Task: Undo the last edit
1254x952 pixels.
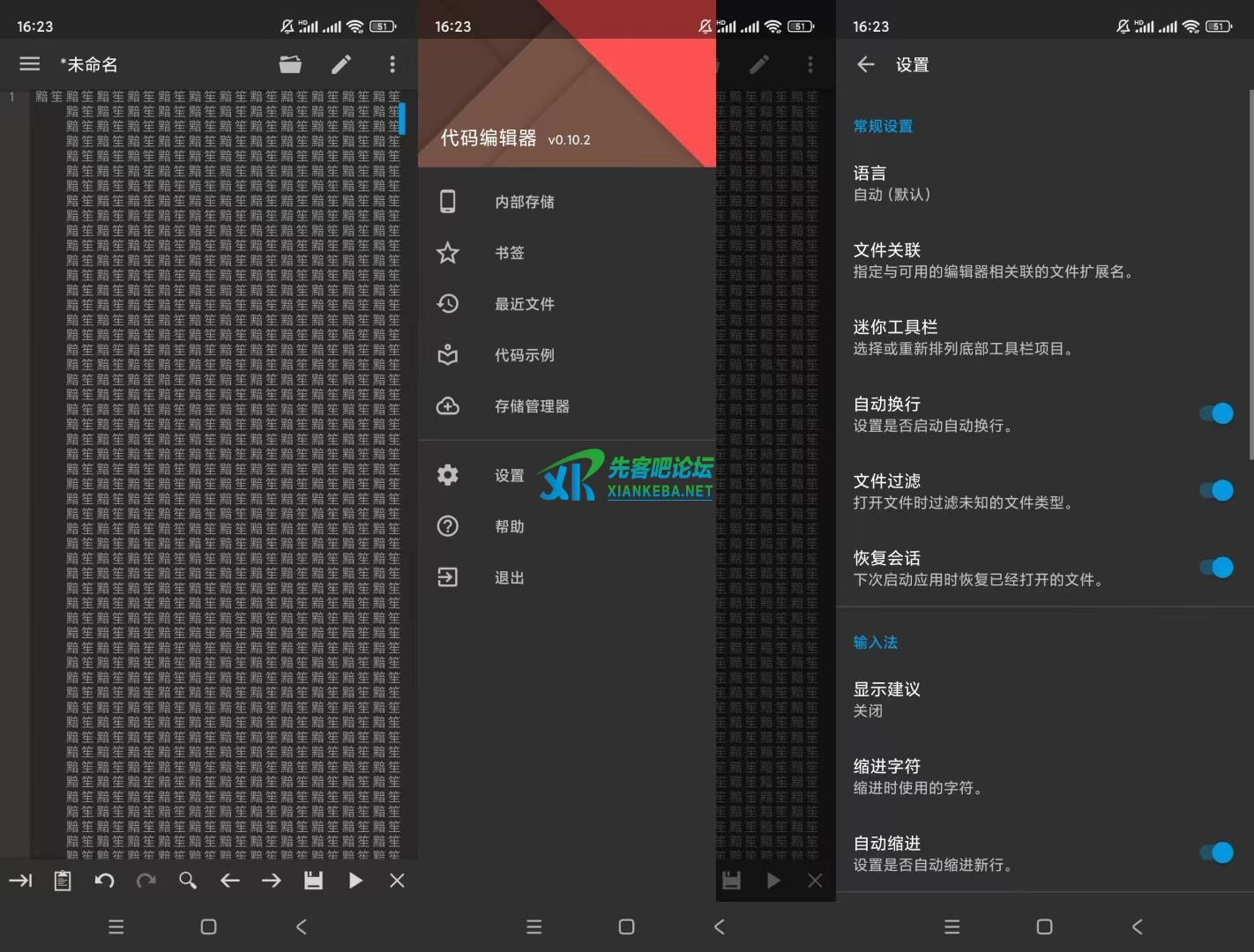Action: 104,880
